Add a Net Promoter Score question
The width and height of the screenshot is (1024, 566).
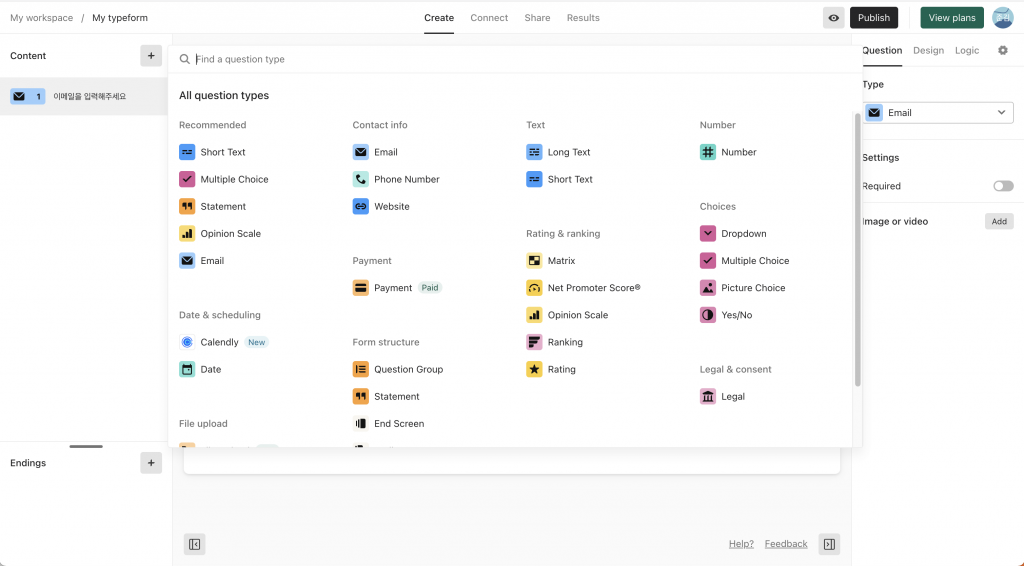pos(583,288)
